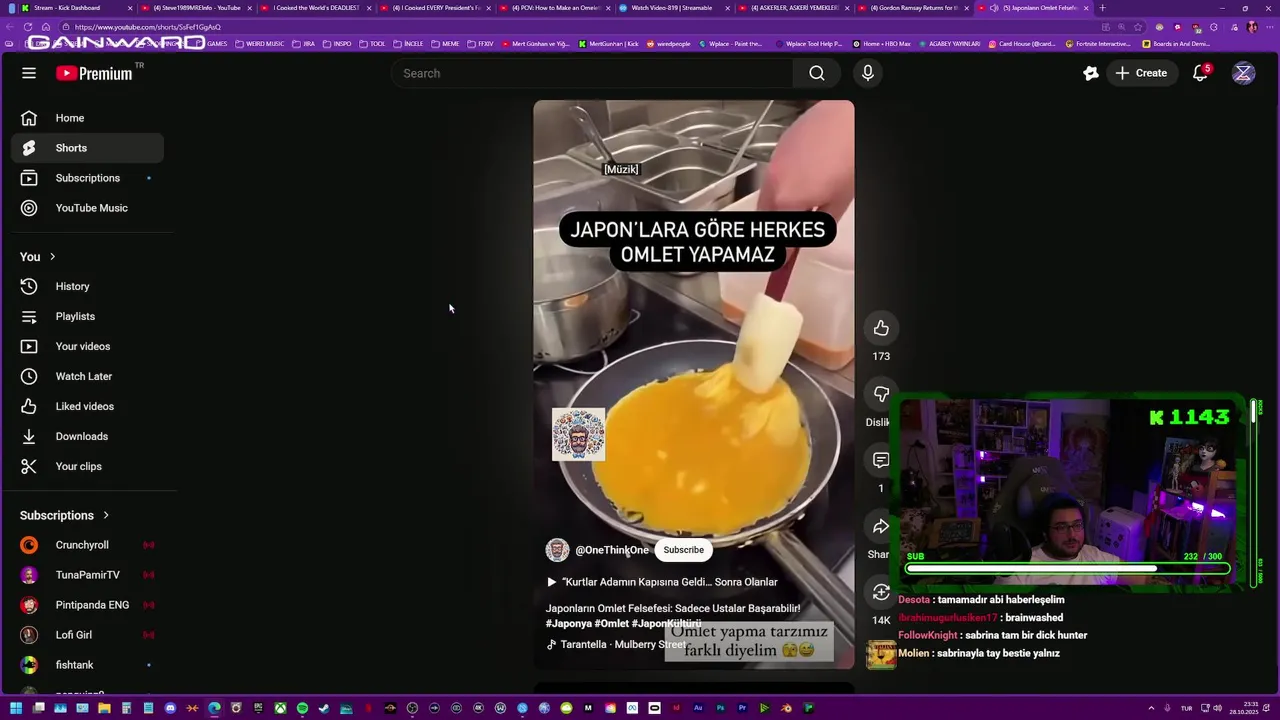Open the YouTube hamburger guide menu
1280x720 pixels.
(x=29, y=73)
